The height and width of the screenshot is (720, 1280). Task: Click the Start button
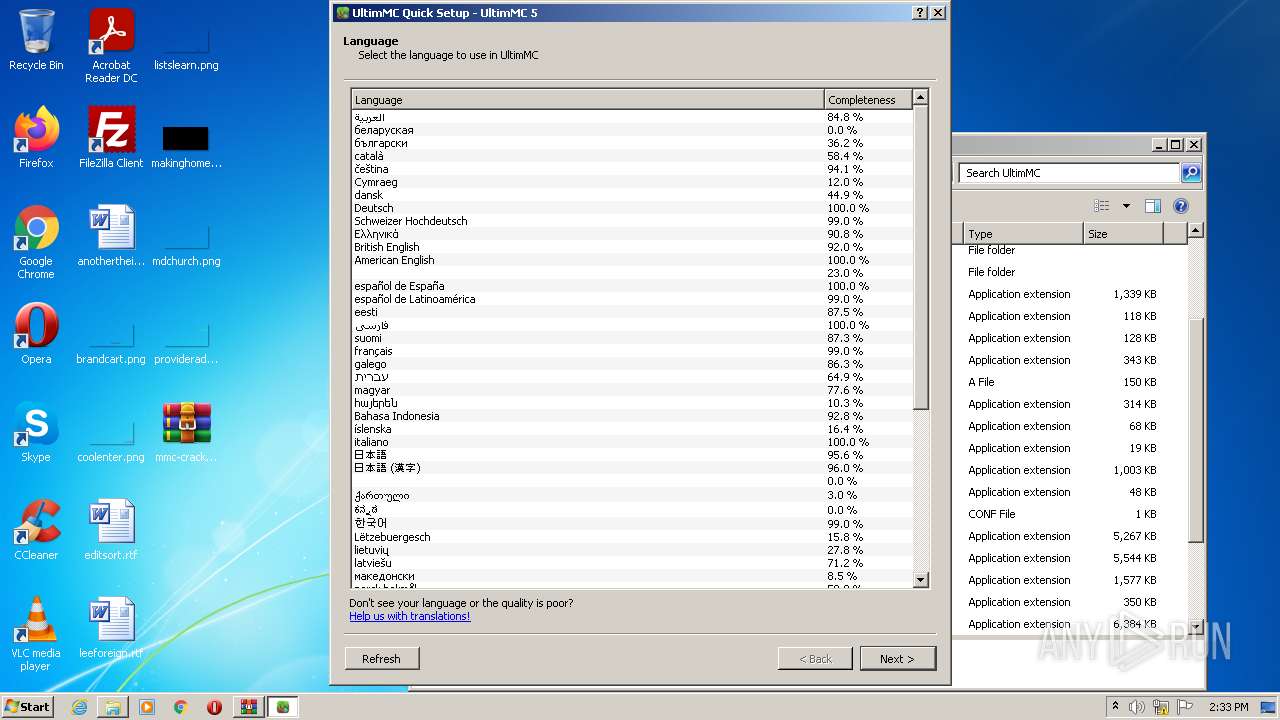coord(27,707)
